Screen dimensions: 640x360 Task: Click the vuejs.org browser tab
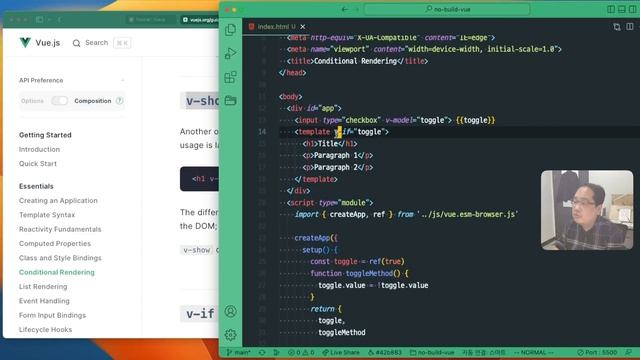click(x=200, y=20)
